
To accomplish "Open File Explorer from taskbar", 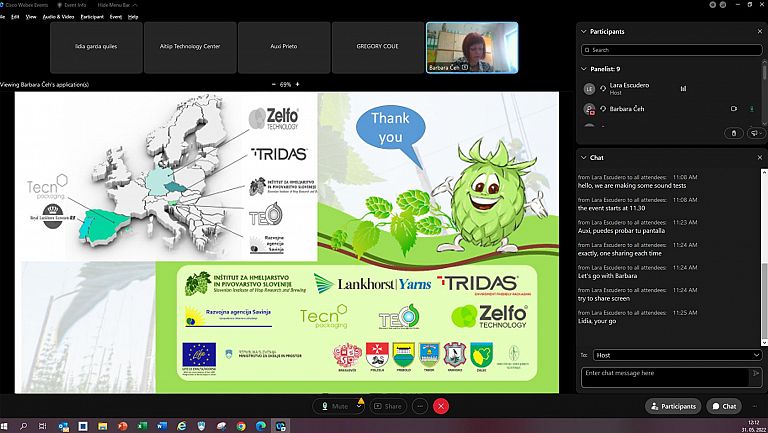I will tap(102, 426).
